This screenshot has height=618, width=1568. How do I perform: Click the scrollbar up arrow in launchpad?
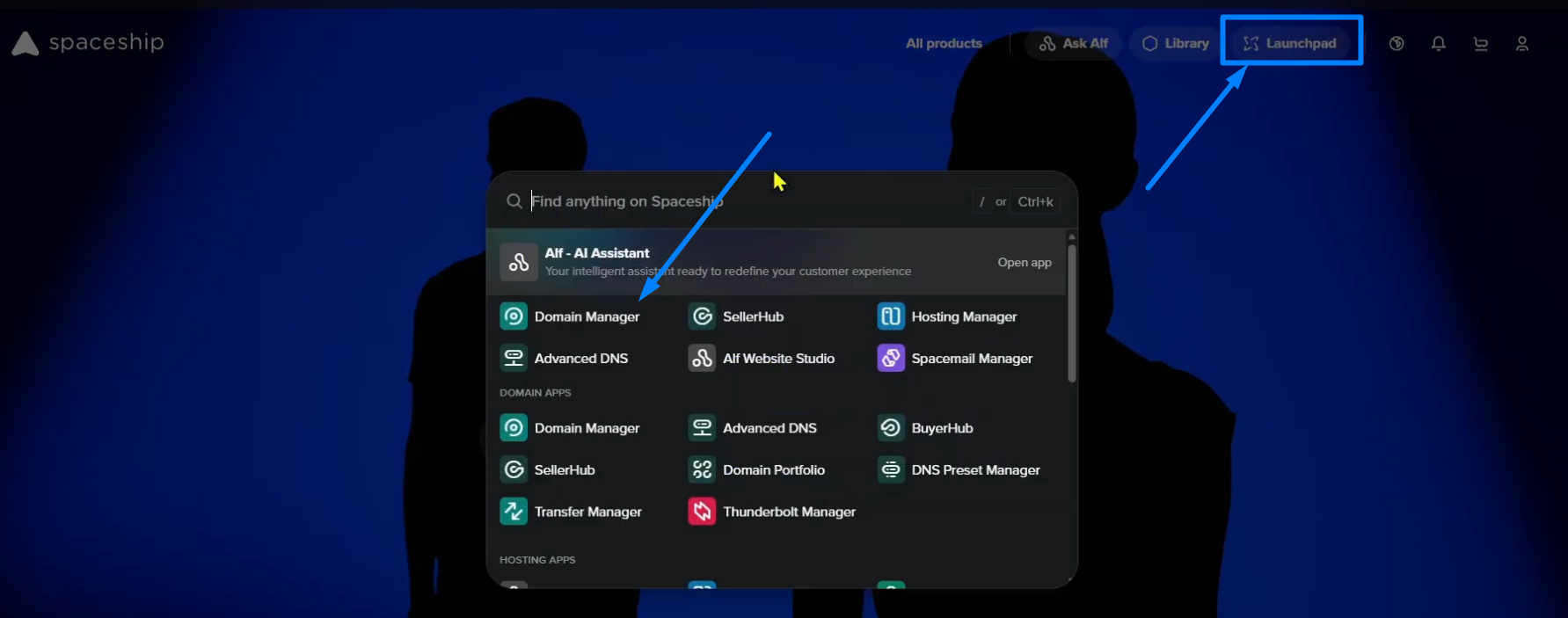click(x=1072, y=236)
